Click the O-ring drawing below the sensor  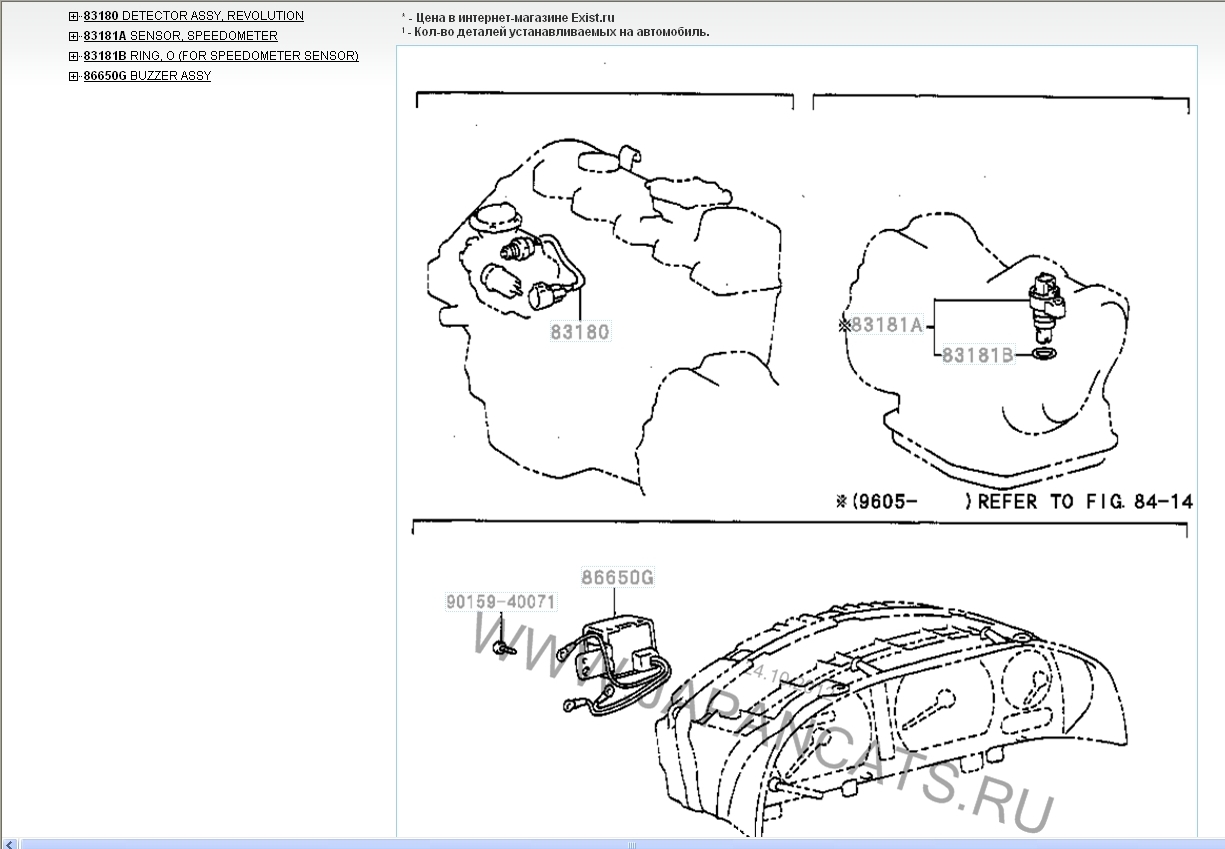(x=1043, y=354)
